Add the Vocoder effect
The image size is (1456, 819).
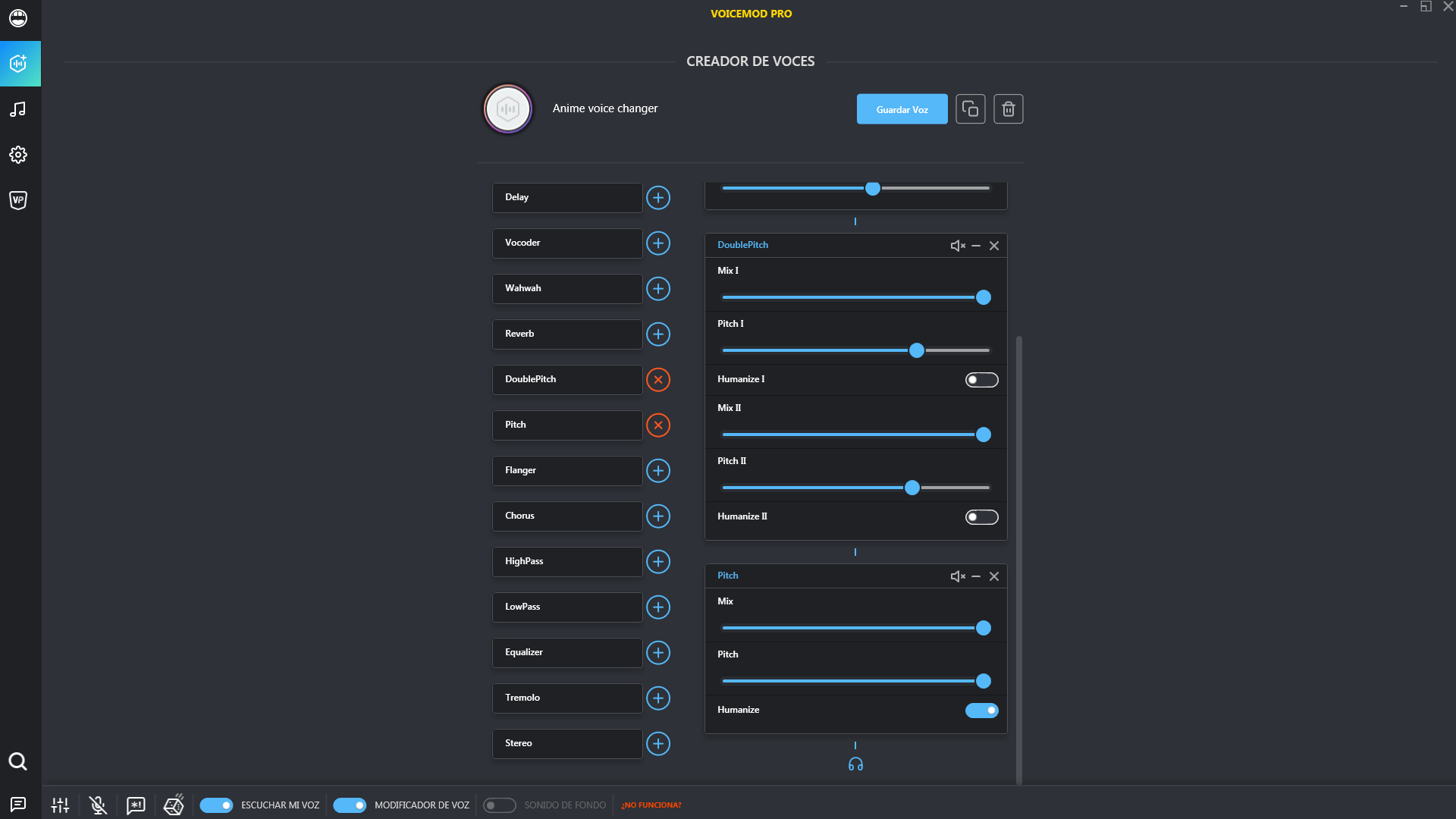658,243
